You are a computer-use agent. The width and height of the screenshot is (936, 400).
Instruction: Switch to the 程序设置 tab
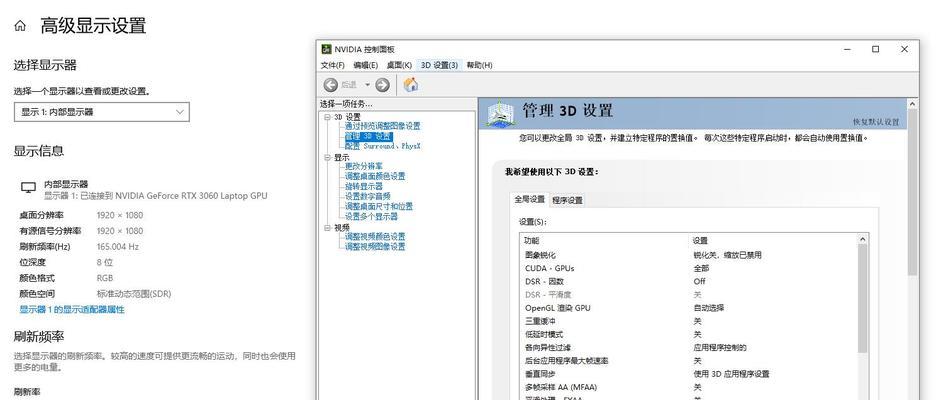[567, 200]
